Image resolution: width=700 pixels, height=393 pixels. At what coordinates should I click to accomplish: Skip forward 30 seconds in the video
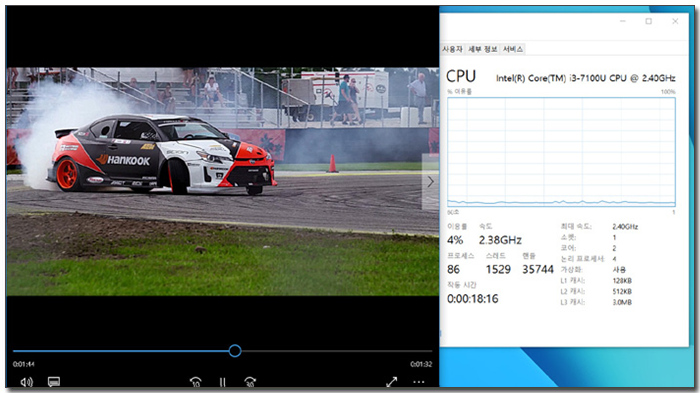[x=250, y=382]
